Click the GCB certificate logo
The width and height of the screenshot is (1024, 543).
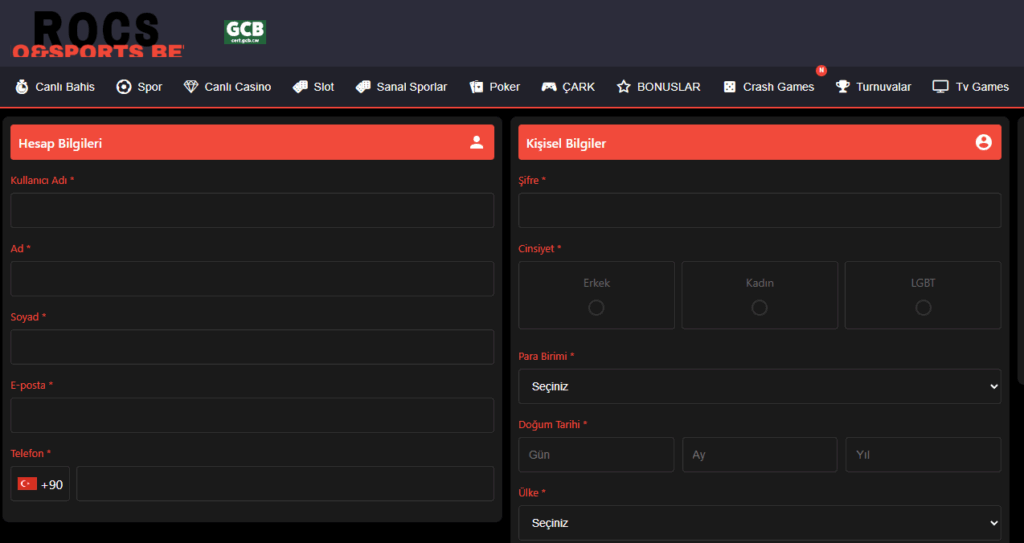click(245, 32)
